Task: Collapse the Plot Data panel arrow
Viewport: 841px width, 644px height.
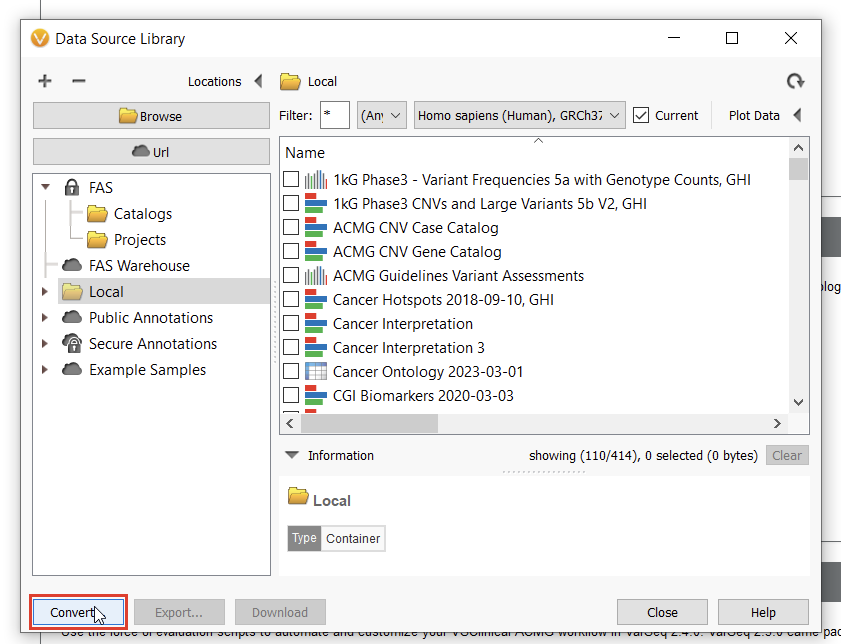Action: pyautogui.click(x=797, y=115)
